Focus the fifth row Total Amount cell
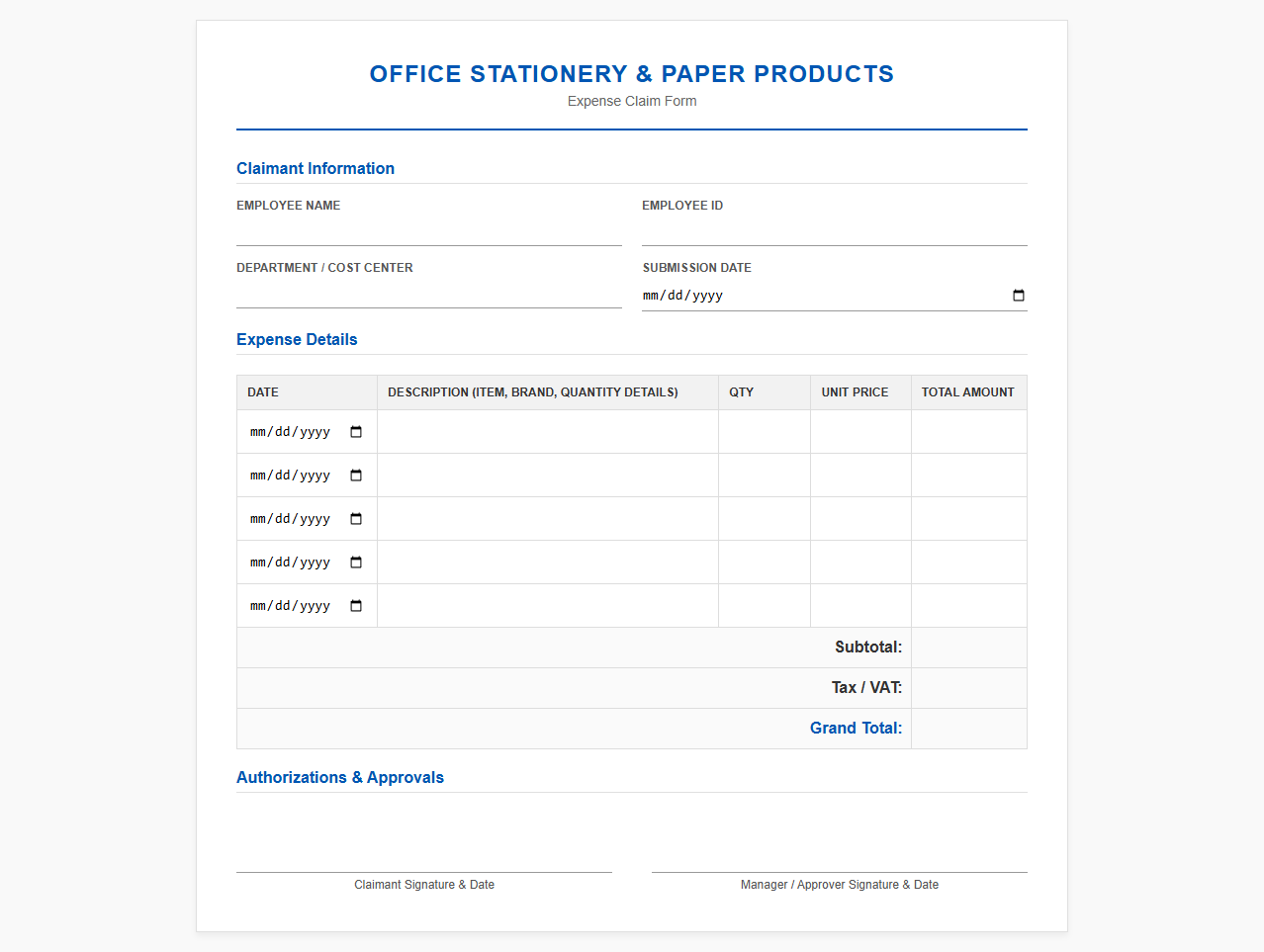The height and width of the screenshot is (952, 1264). pyautogui.click(x=969, y=606)
